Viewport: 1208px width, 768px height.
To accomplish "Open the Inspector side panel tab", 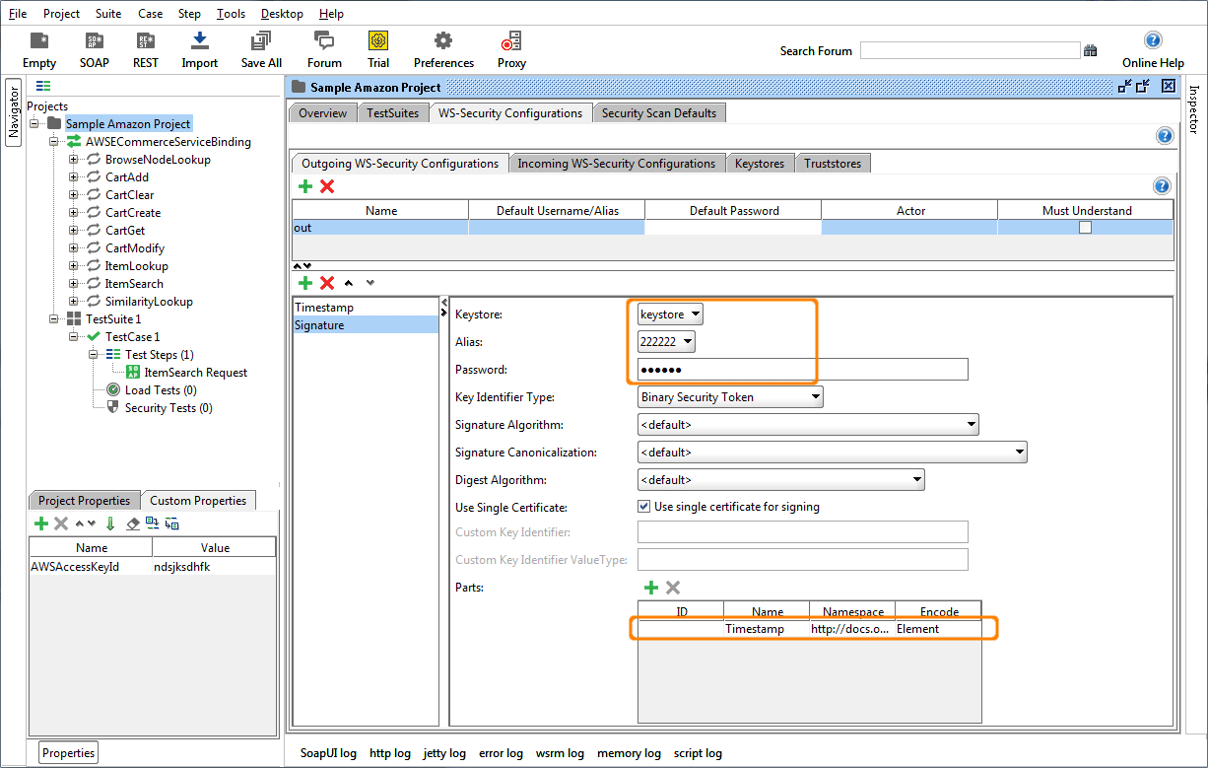I will 1194,110.
